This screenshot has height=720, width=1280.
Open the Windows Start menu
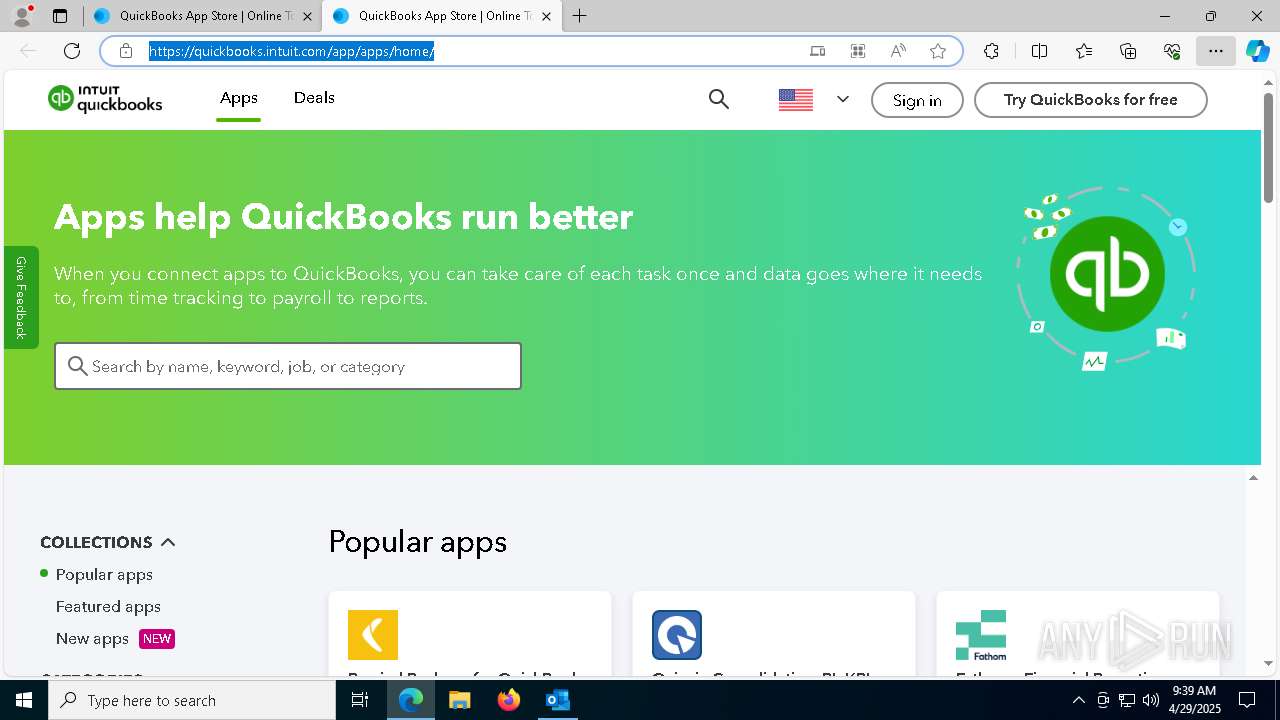tap(24, 700)
